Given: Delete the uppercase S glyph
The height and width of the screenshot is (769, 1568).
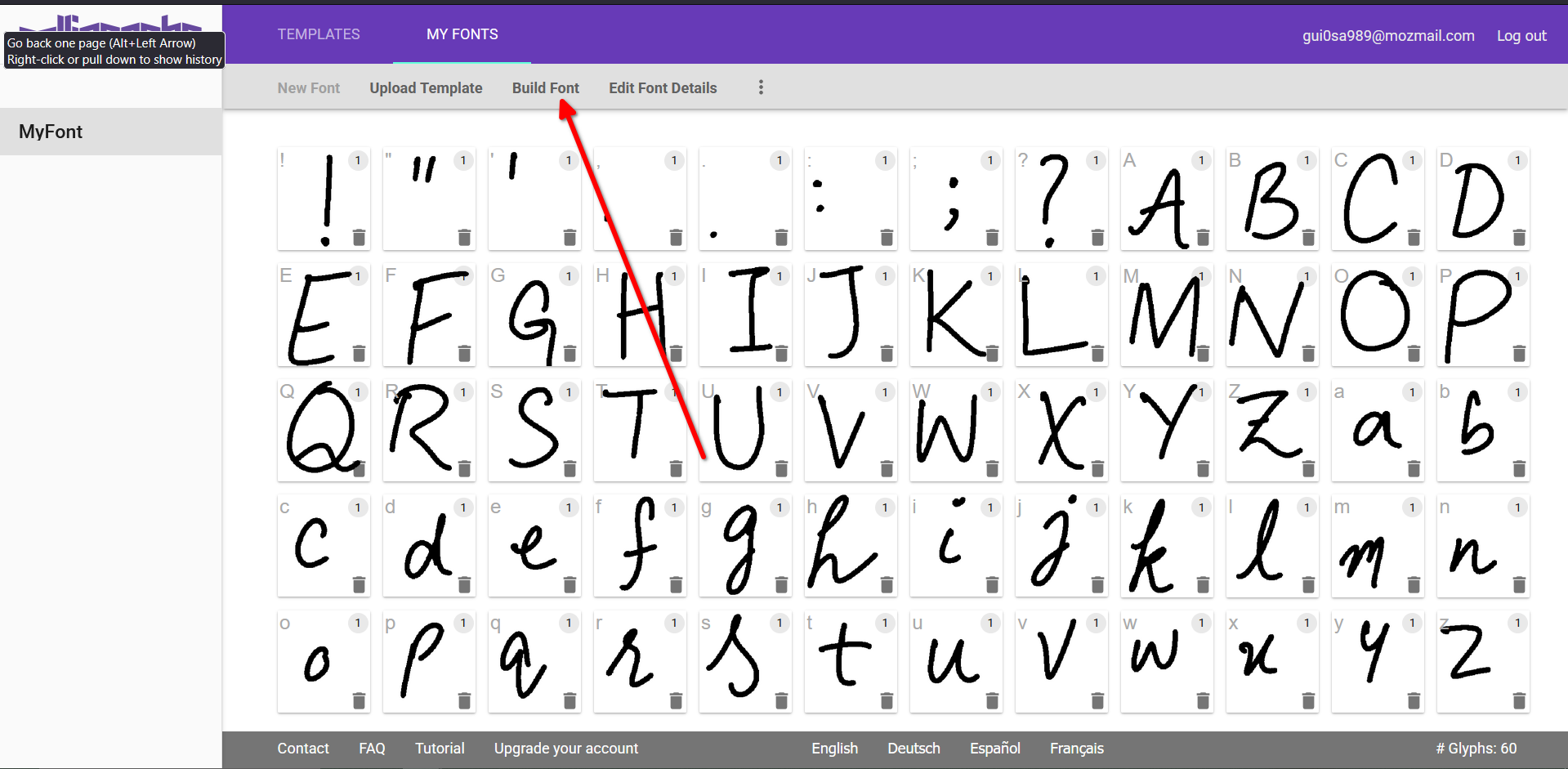Looking at the screenshot, I should 570,469.
